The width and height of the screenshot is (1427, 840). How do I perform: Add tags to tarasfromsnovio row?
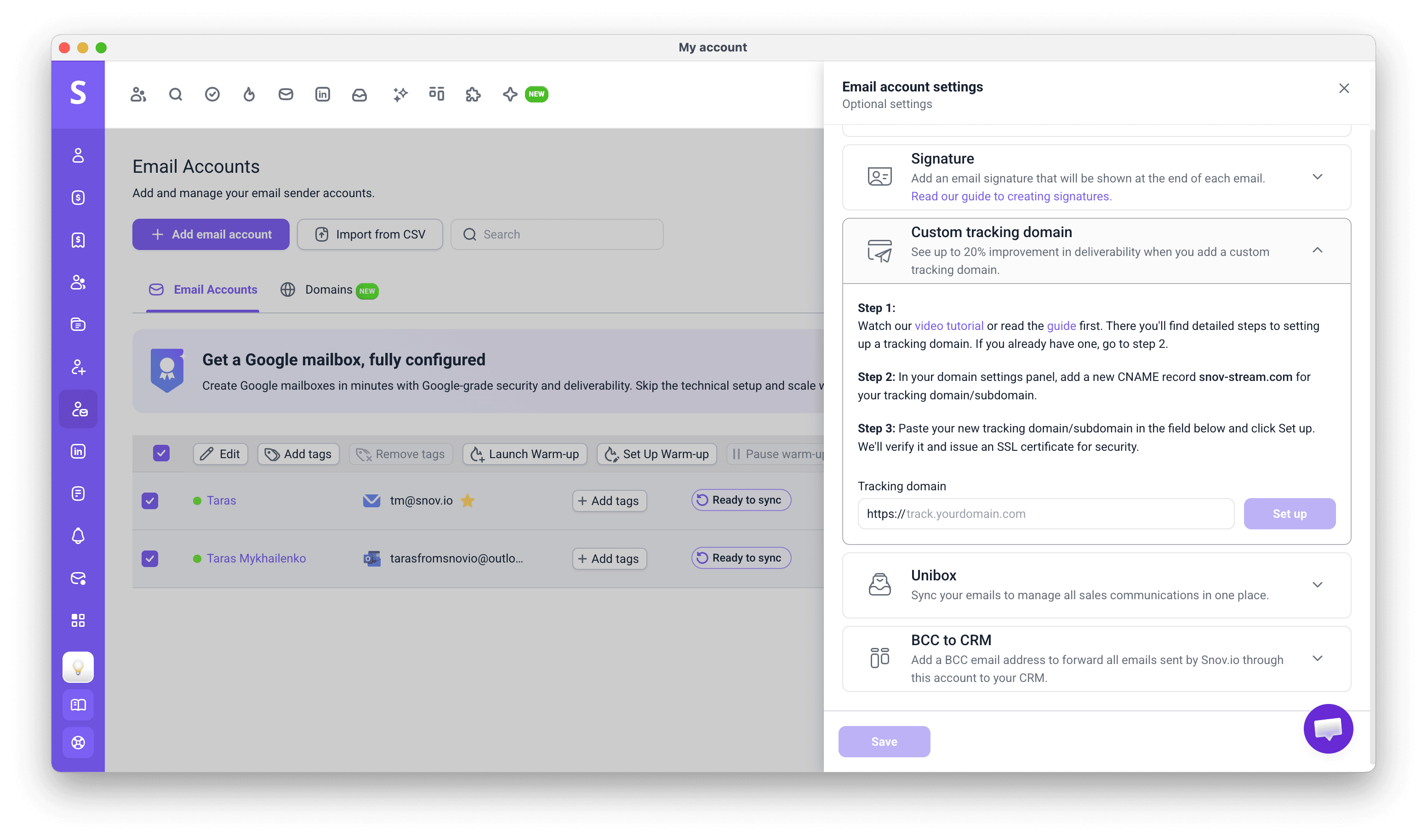click(609, 559)
